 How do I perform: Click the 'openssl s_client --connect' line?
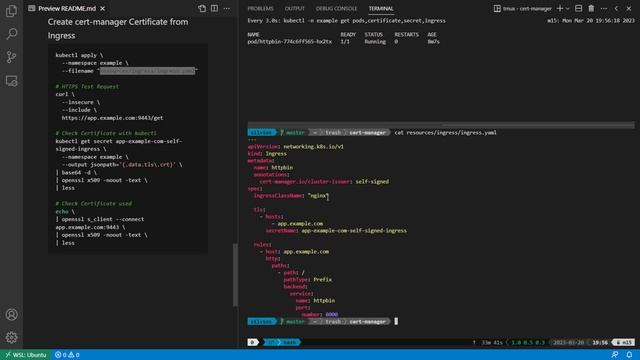100,219
